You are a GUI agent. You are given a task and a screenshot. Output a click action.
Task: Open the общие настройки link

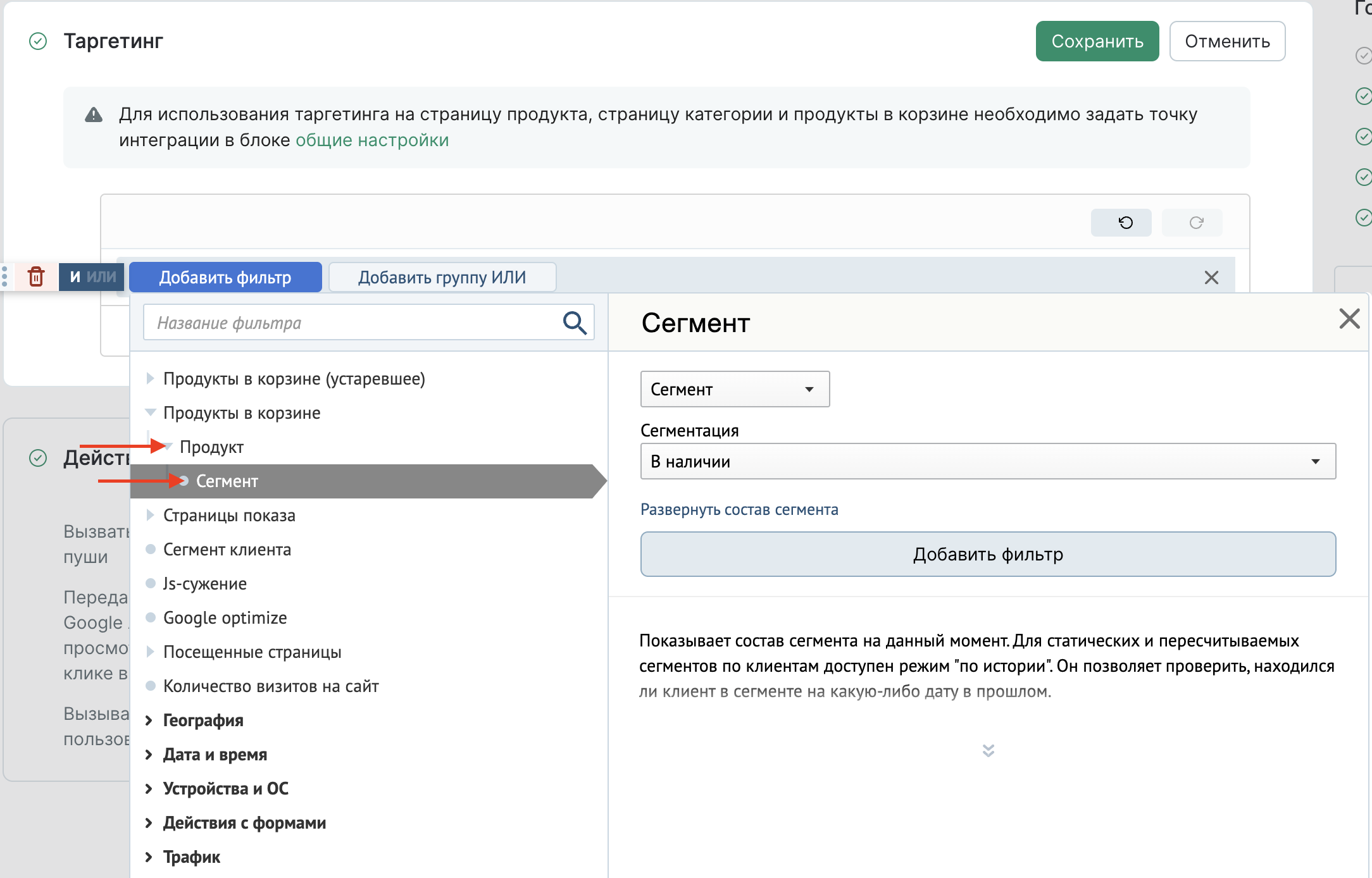372,140
